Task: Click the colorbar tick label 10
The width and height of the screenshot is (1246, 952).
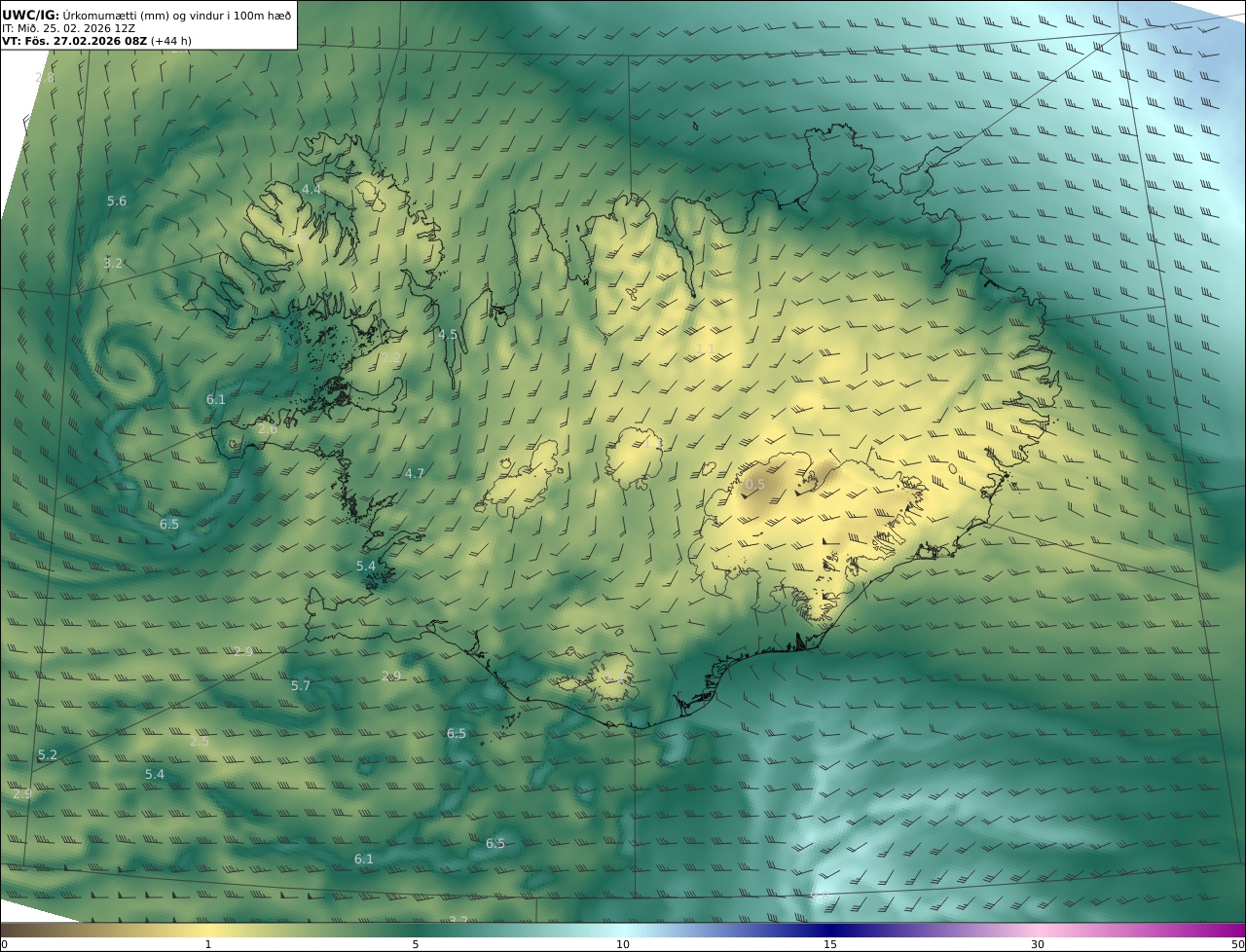Action: tap(623, 944)
